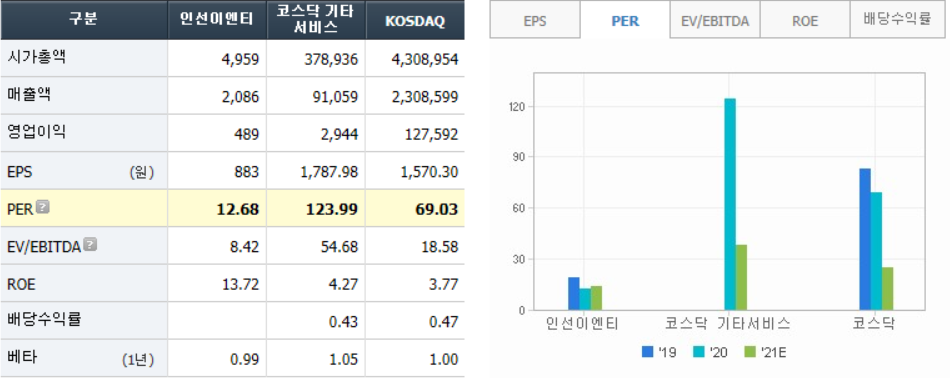
Task: Click beta value 1.00
Action: [x=443, y=359]
